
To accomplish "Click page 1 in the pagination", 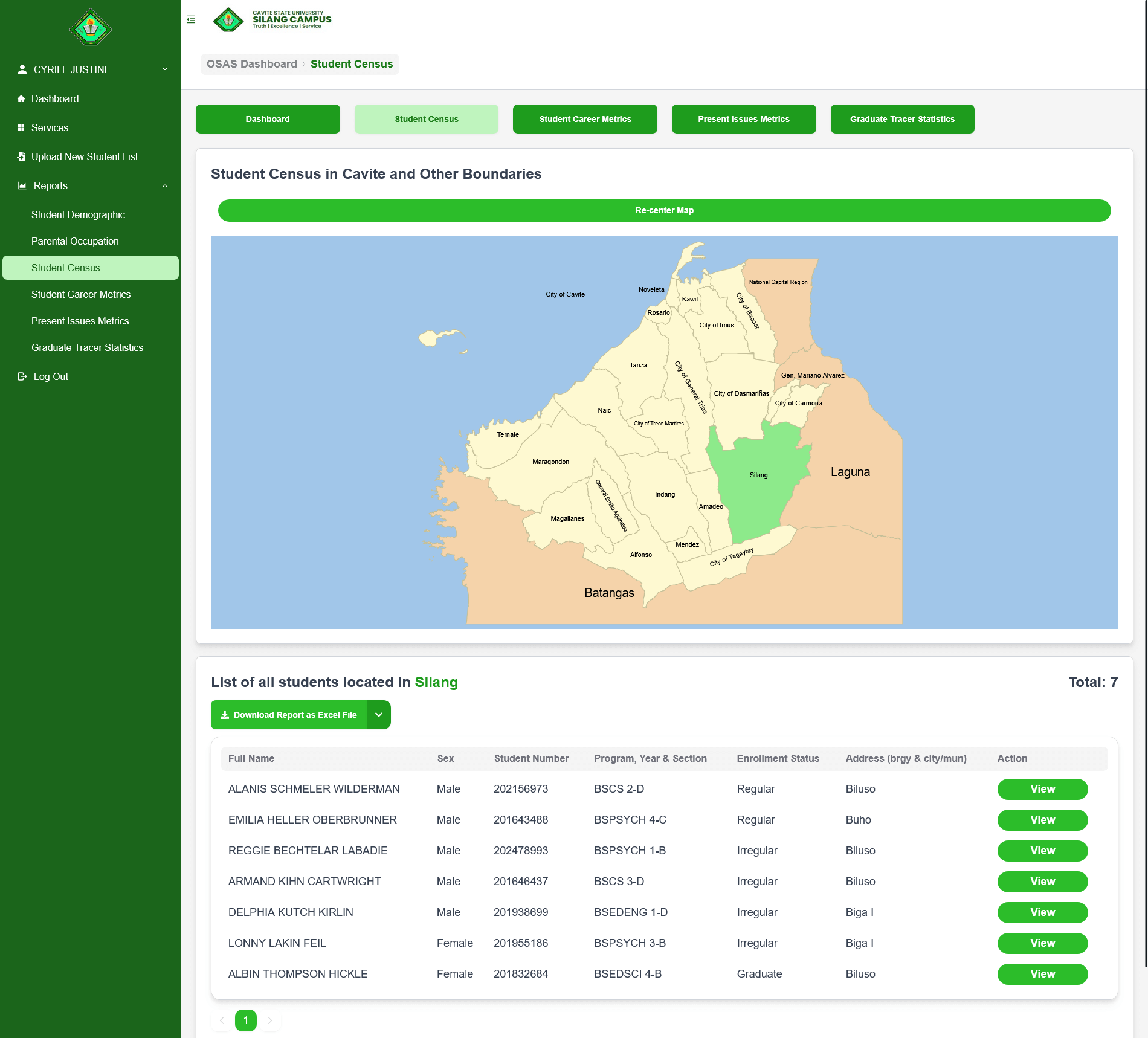I will point(246,1020).
